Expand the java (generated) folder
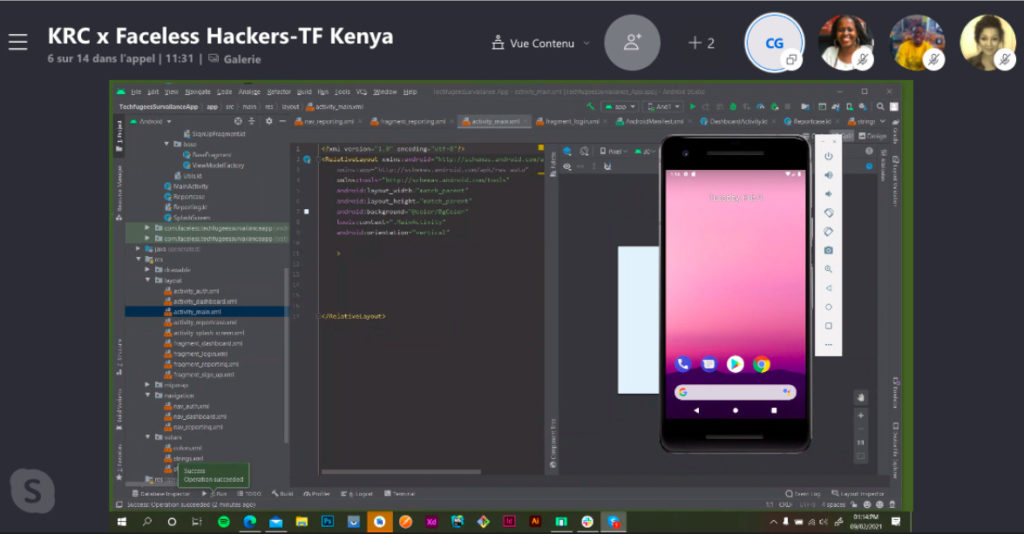Image resolution: width=1024 pixels, height=534 pixels. 138,249
